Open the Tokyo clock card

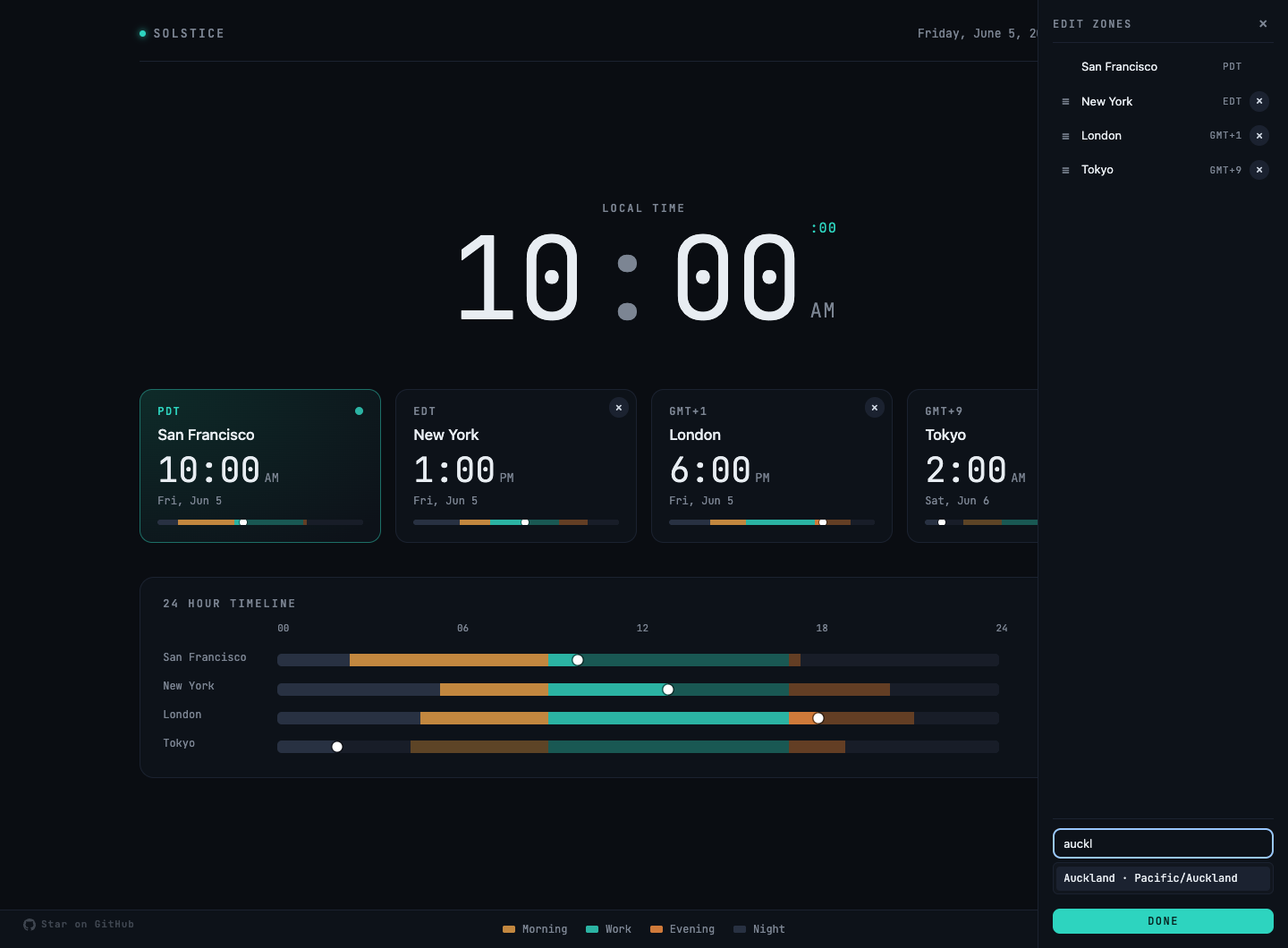[972, 466]
